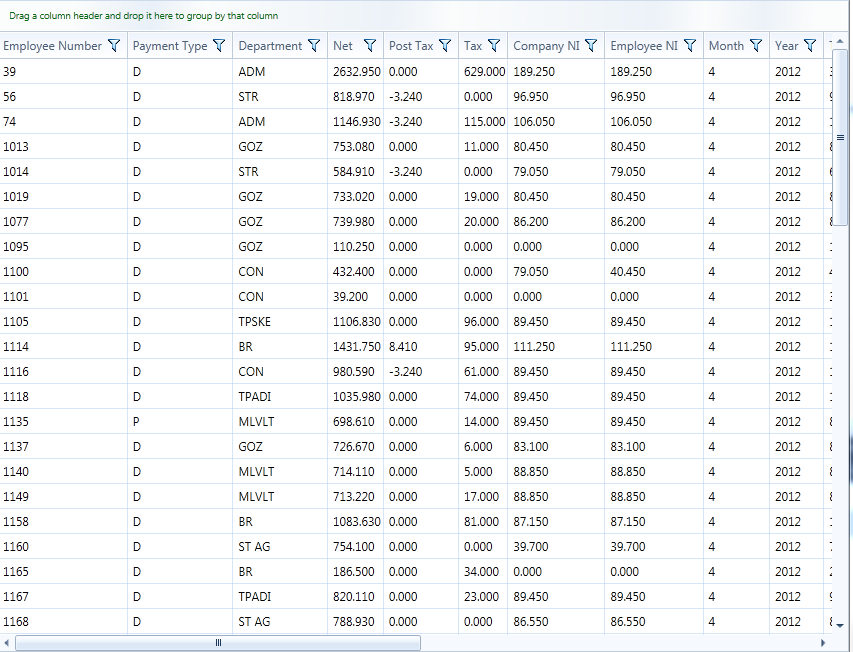Screen dimensions: 853x652
Task: Select Net value 1035.980
Action: 356,396
